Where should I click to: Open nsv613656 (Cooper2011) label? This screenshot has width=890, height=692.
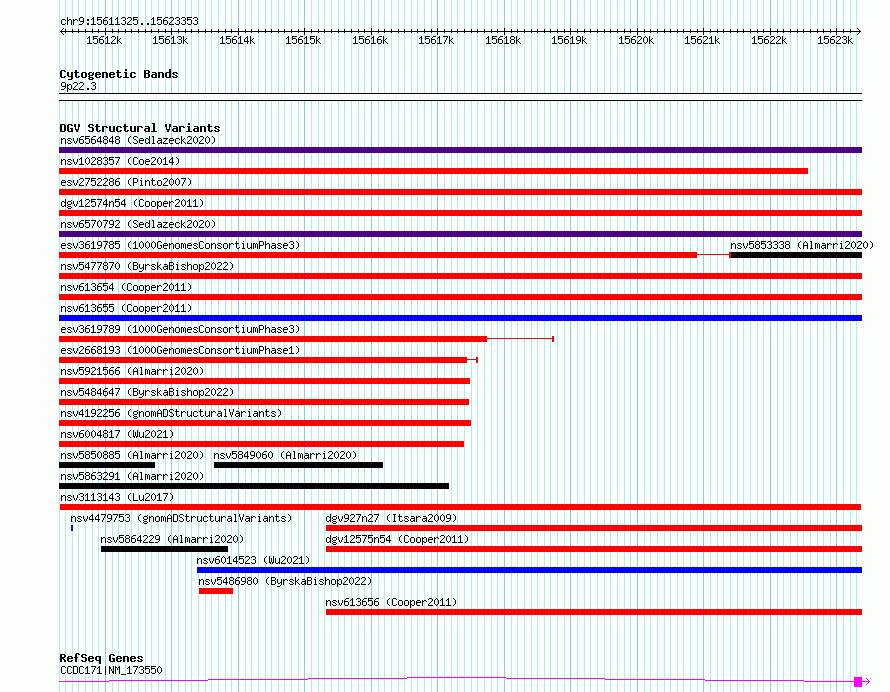(x=391, y=602)
